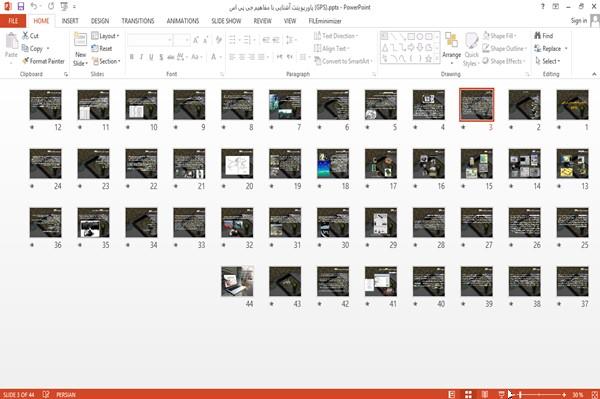Switch to the ANIMATIONS tab
The height and width of the screenshot is (399, 600).
tap(183, 21)
